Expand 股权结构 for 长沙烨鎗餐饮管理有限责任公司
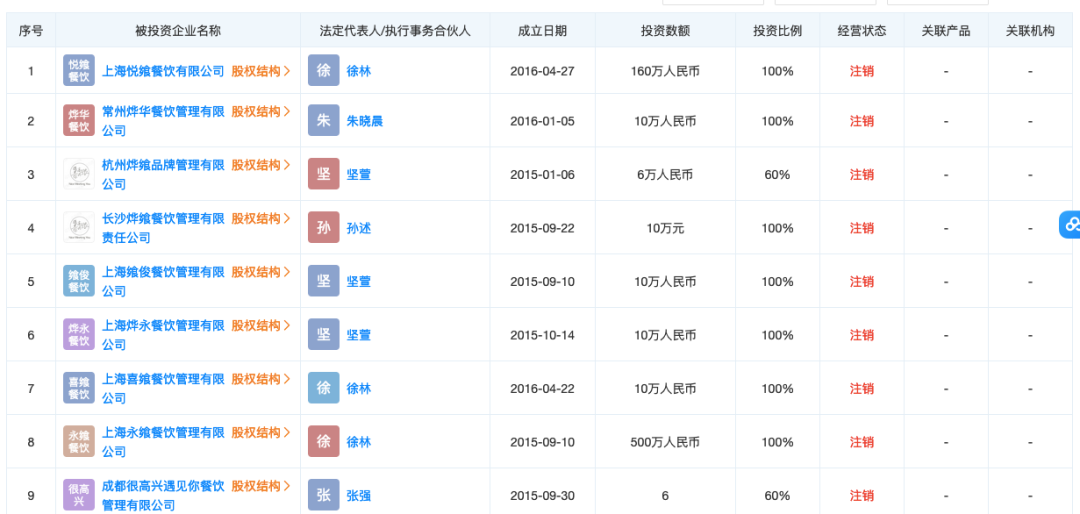Image resolution: width=1080 pixels, height=514 pixels. (x=261, y=218)
